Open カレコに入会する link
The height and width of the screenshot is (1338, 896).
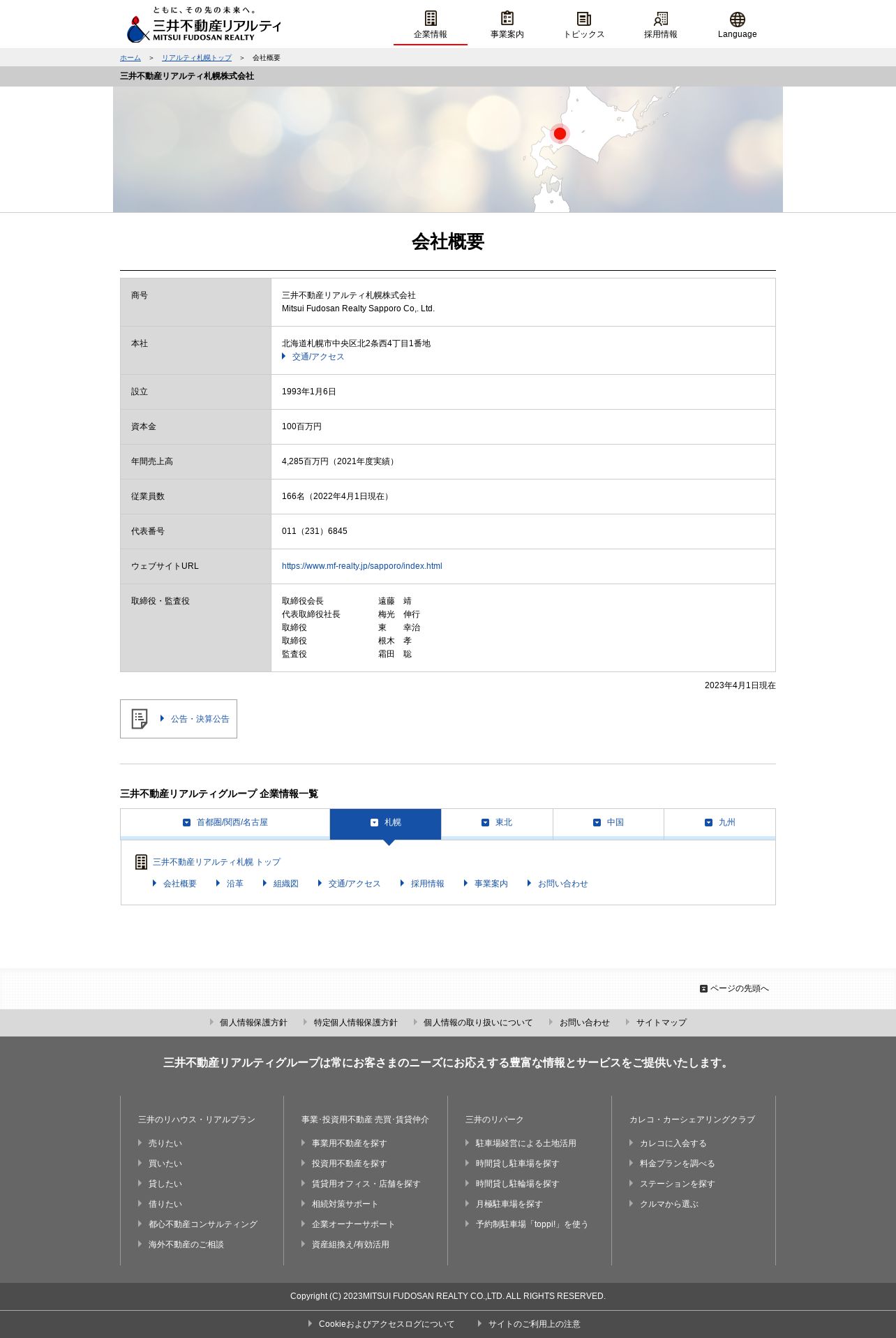click(673, 1143)
